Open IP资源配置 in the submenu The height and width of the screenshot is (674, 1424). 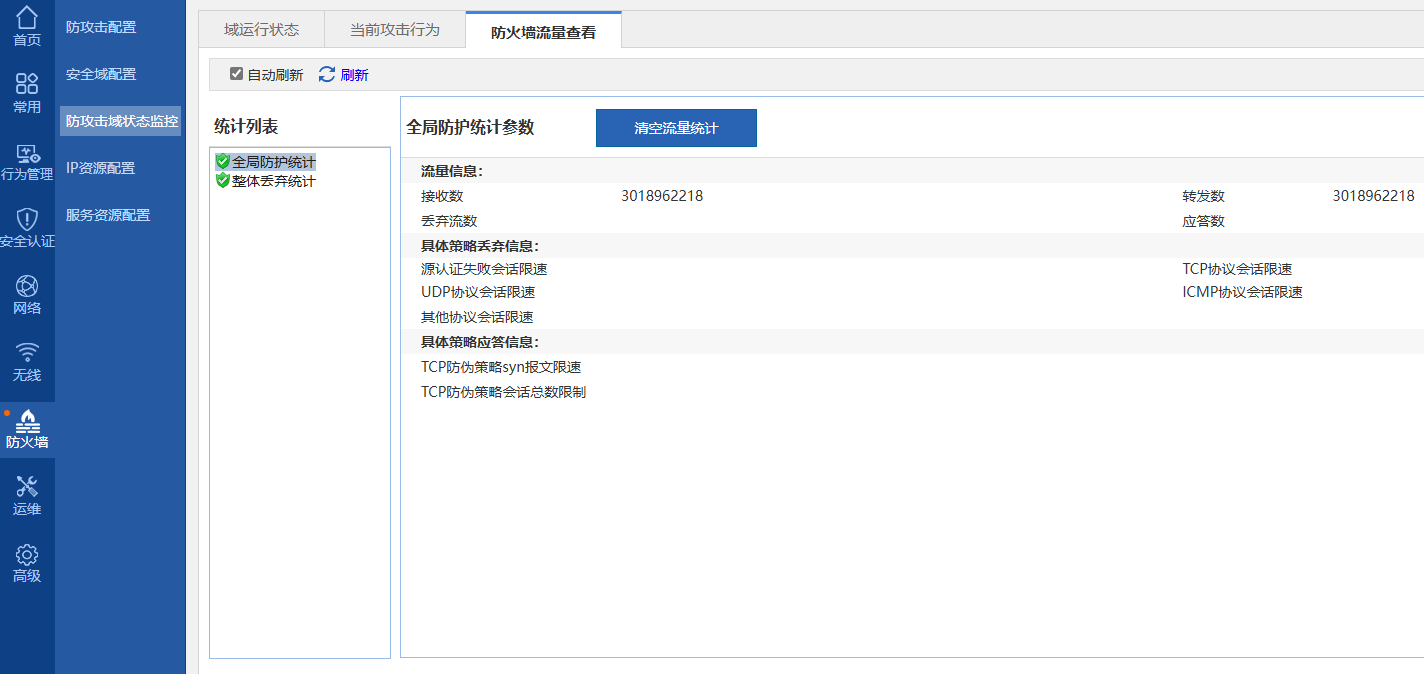click(x=100, y=168)
